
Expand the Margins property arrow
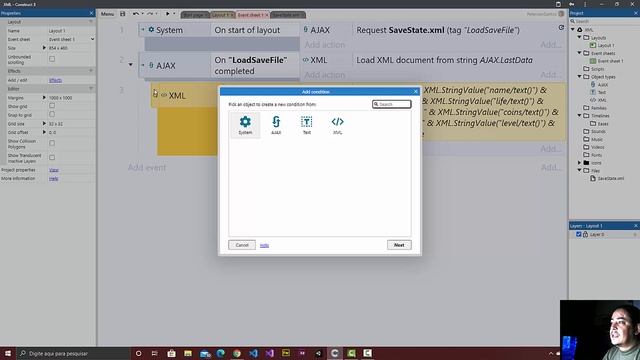click(44, 98)
